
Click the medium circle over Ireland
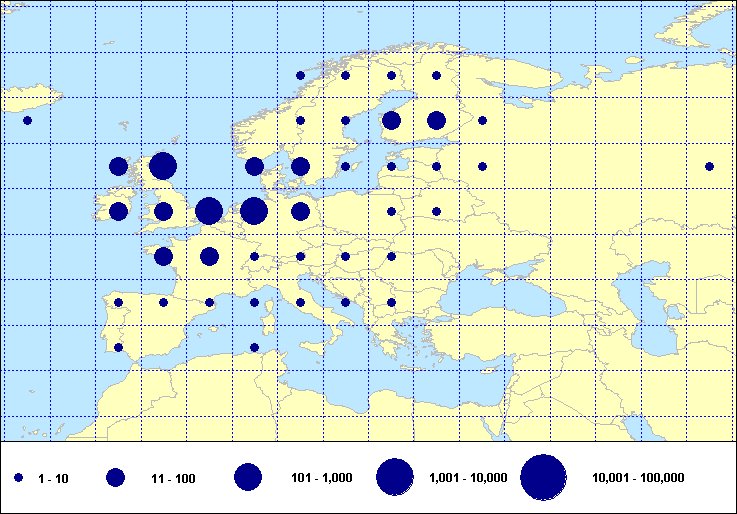(x=119, y=211)
